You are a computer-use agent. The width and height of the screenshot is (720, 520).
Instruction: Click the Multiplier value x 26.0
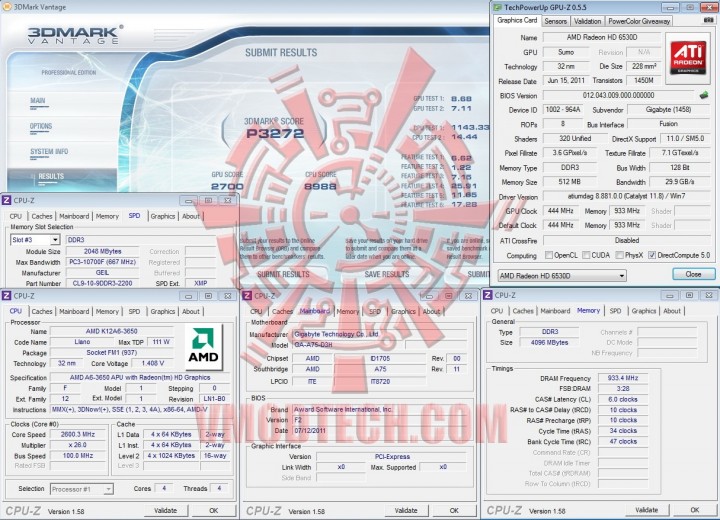[x=78, y=445]
